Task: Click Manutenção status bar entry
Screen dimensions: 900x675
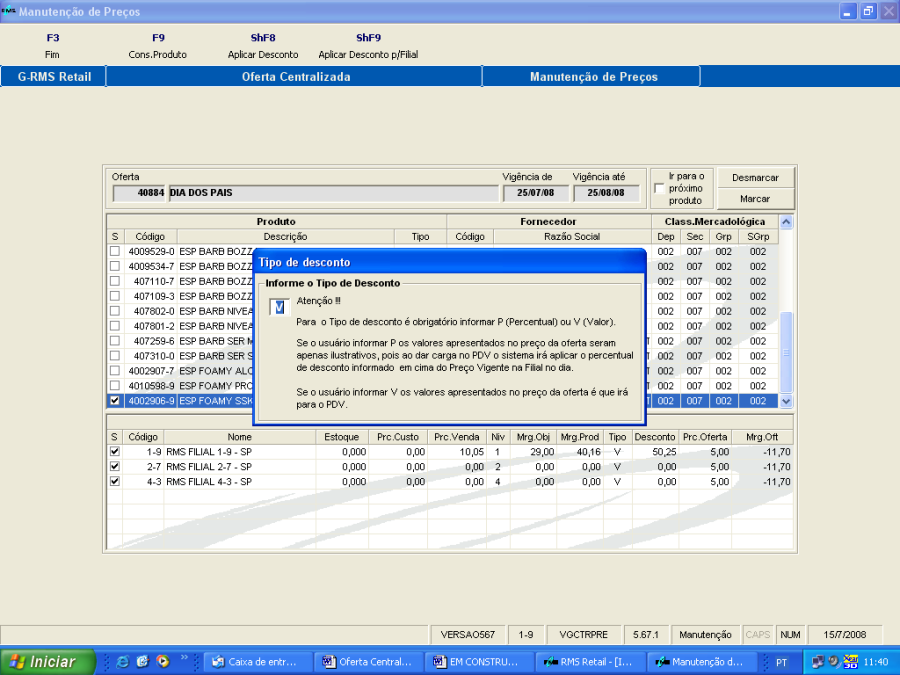Action: [705, 635]
